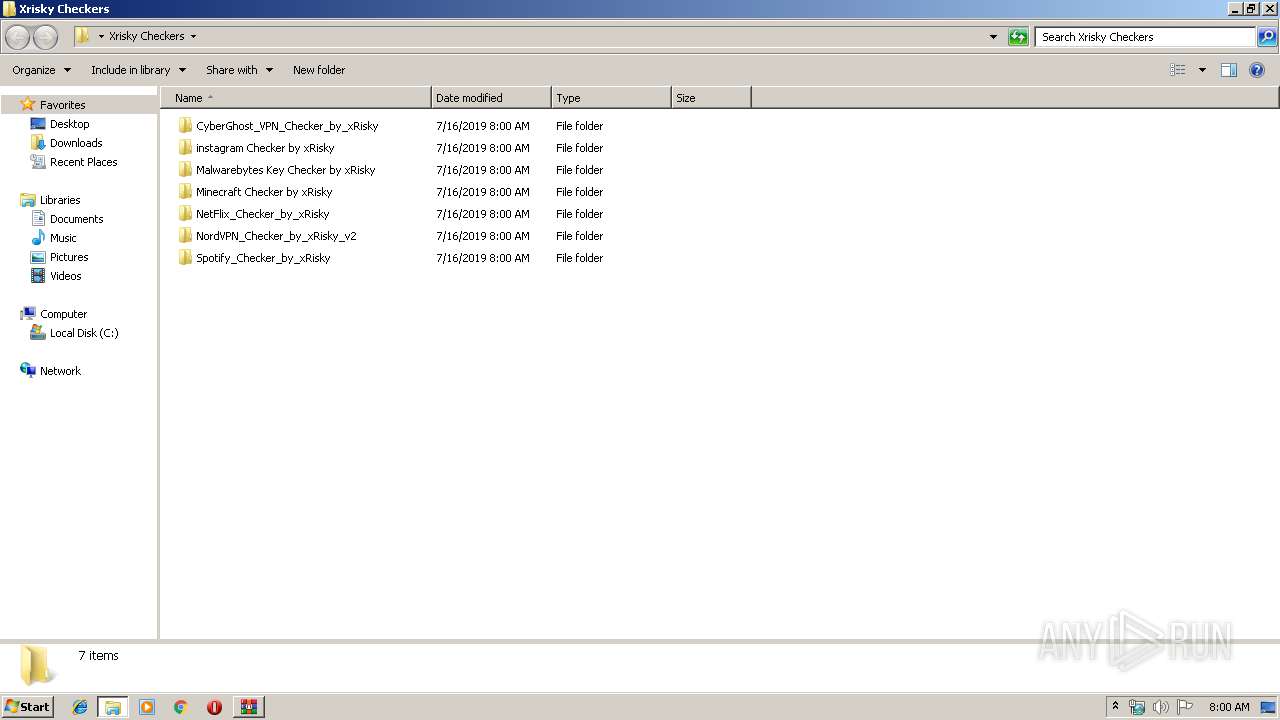Screen dimensions: 1280x720
Task: Open the Organize dropdown menu
Action: click(x=42, y=70)
